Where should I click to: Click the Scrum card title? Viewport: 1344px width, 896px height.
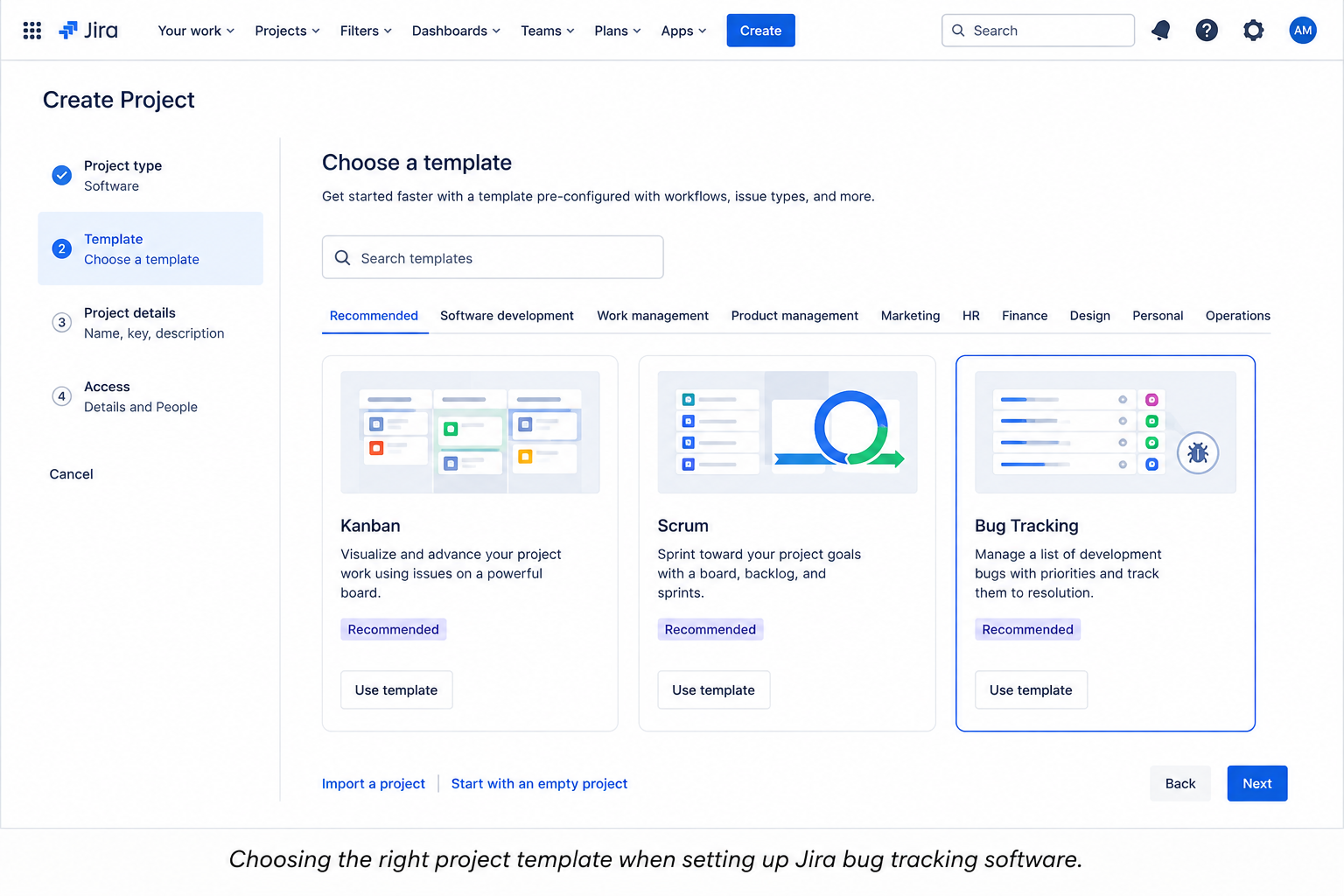[x=682, y=526]
